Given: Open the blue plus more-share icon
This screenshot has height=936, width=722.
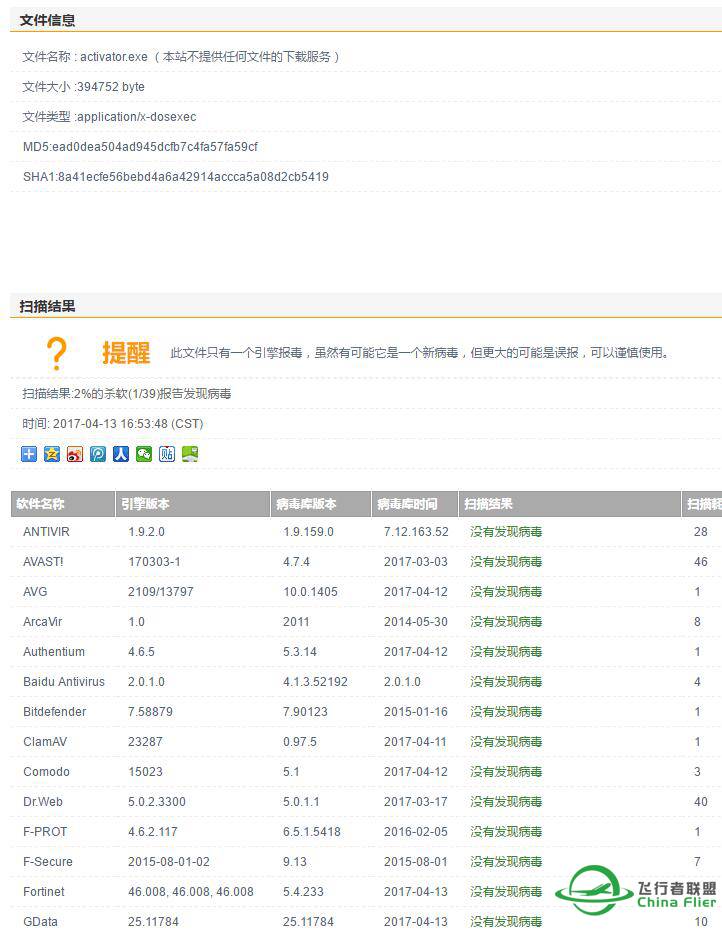Looking at the screenshot, I should (29, 454).
